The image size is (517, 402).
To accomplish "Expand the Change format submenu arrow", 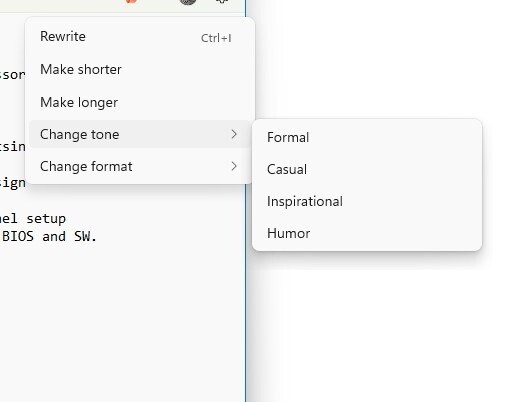I will click(234, 166).
